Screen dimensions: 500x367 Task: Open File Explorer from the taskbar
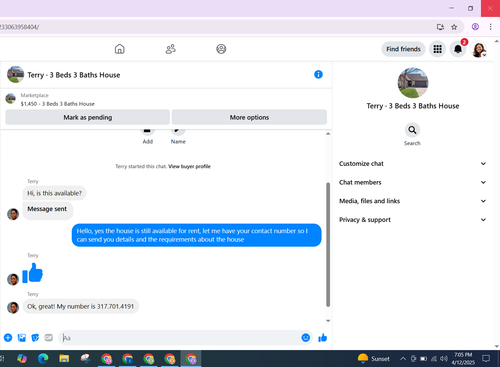(x=64, y=359)
